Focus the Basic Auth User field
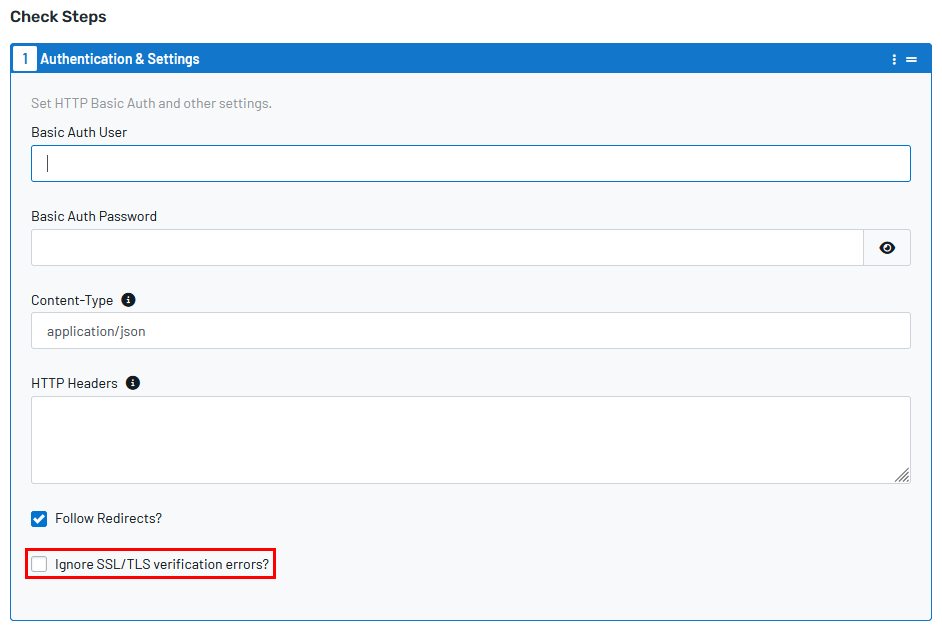 tap(470, 163)
